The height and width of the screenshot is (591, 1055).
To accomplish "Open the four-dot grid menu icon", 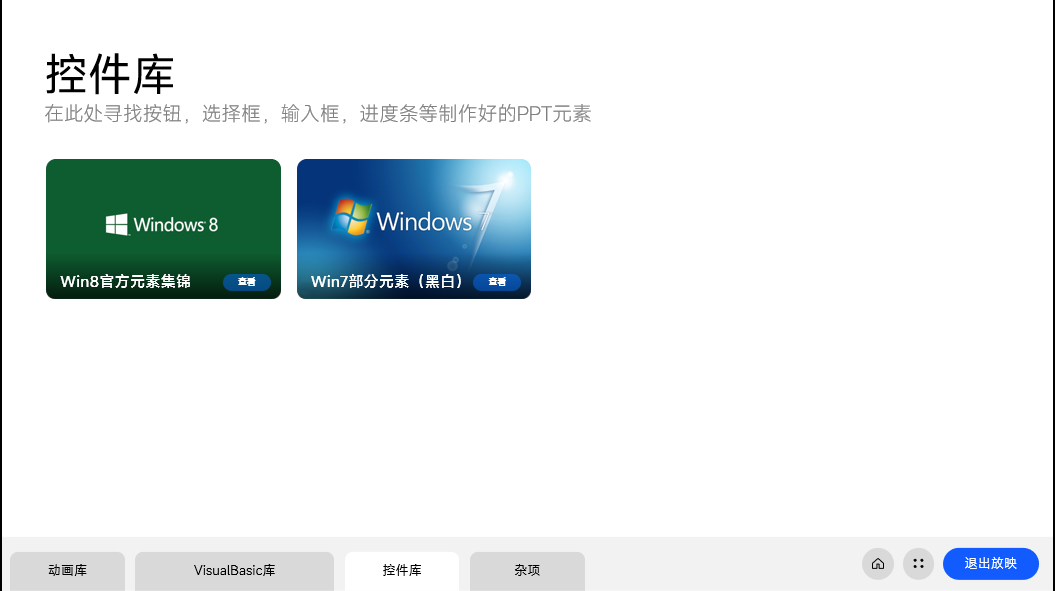I will (918, 564).
